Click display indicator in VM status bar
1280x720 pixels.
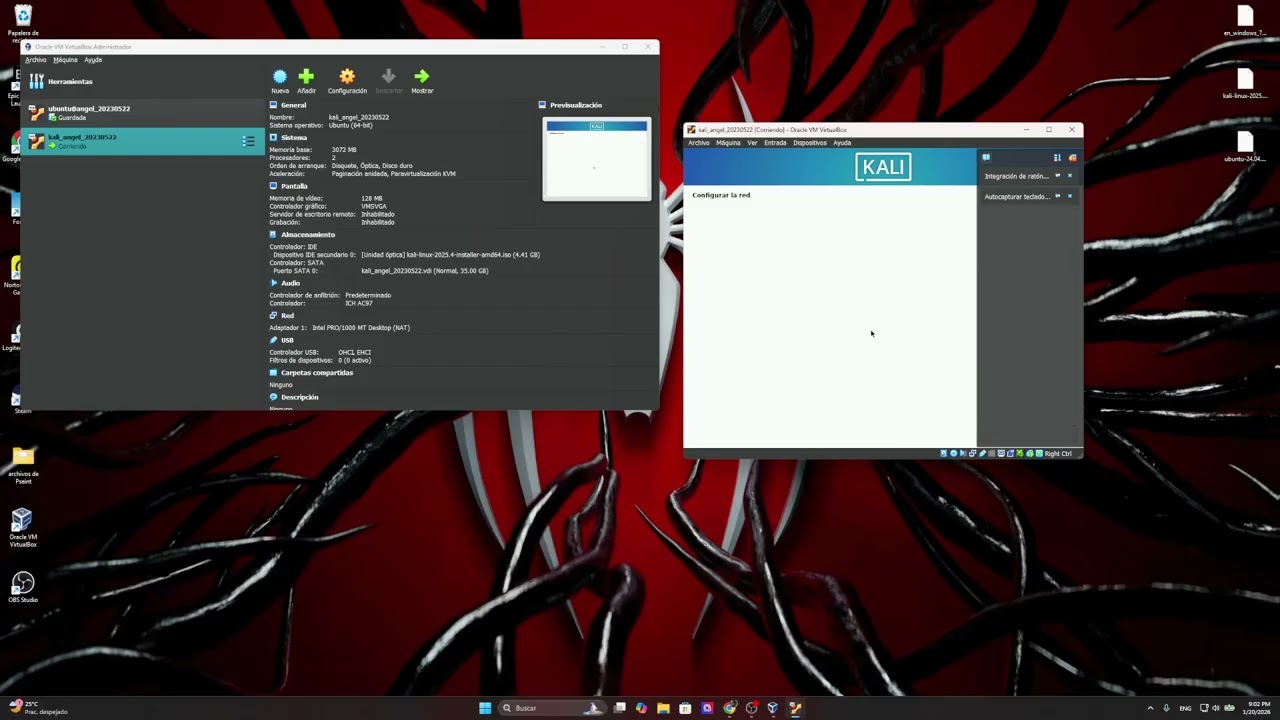coord(1001,454)
